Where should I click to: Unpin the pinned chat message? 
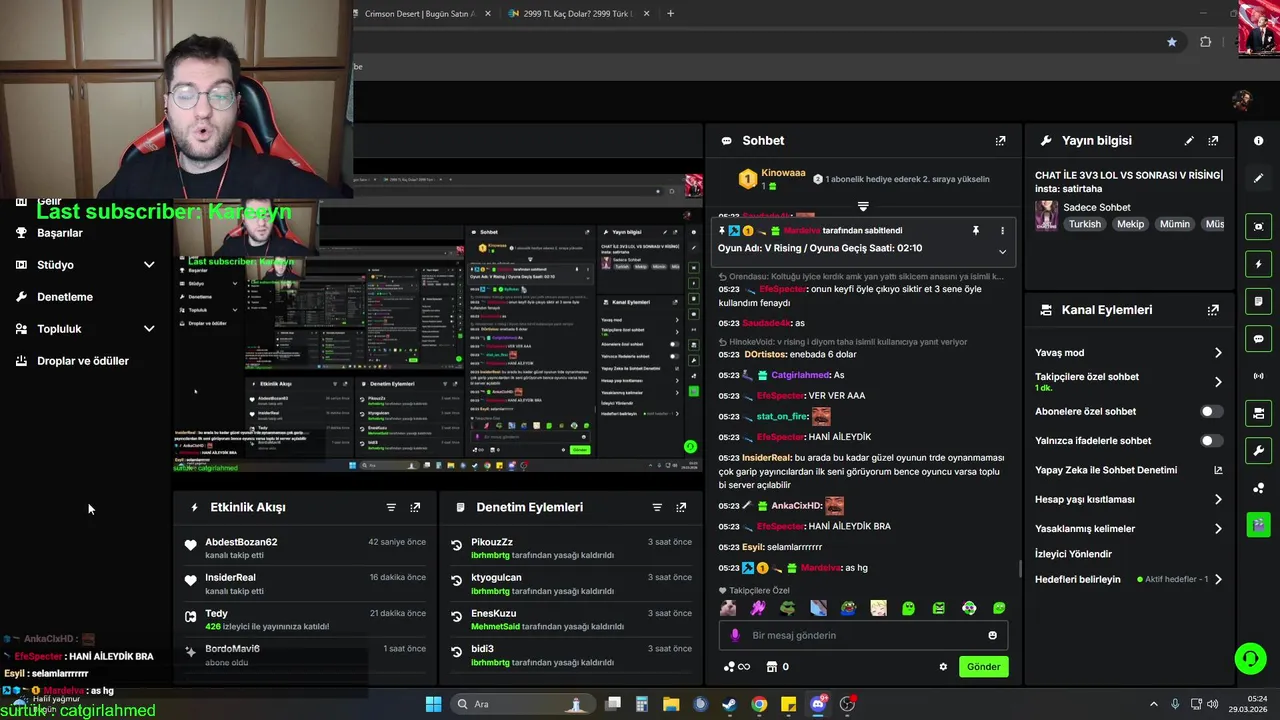tap(976, 230)
